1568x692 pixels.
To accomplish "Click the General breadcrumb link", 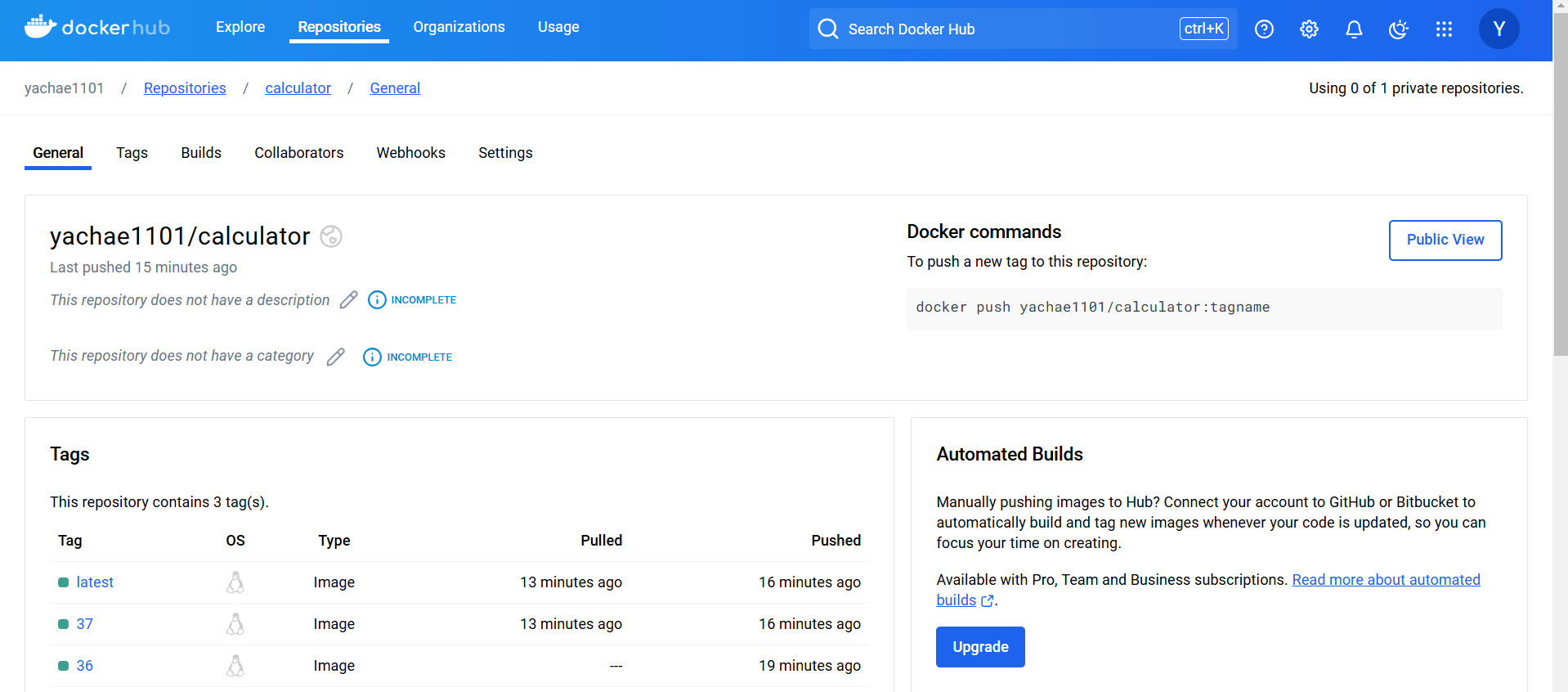I will 395,88.
